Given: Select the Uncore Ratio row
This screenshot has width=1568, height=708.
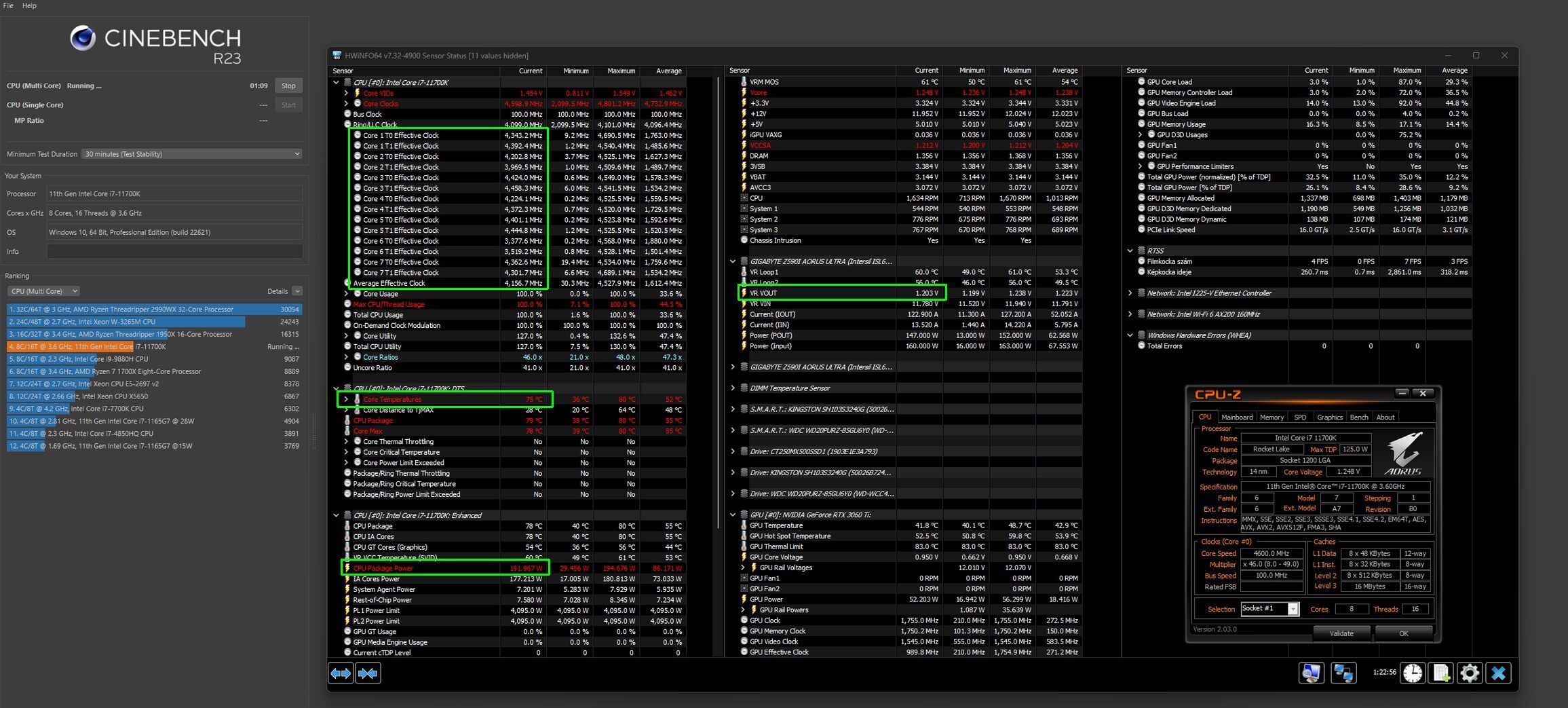Looking at the screenshot, I should pos(516,367).
